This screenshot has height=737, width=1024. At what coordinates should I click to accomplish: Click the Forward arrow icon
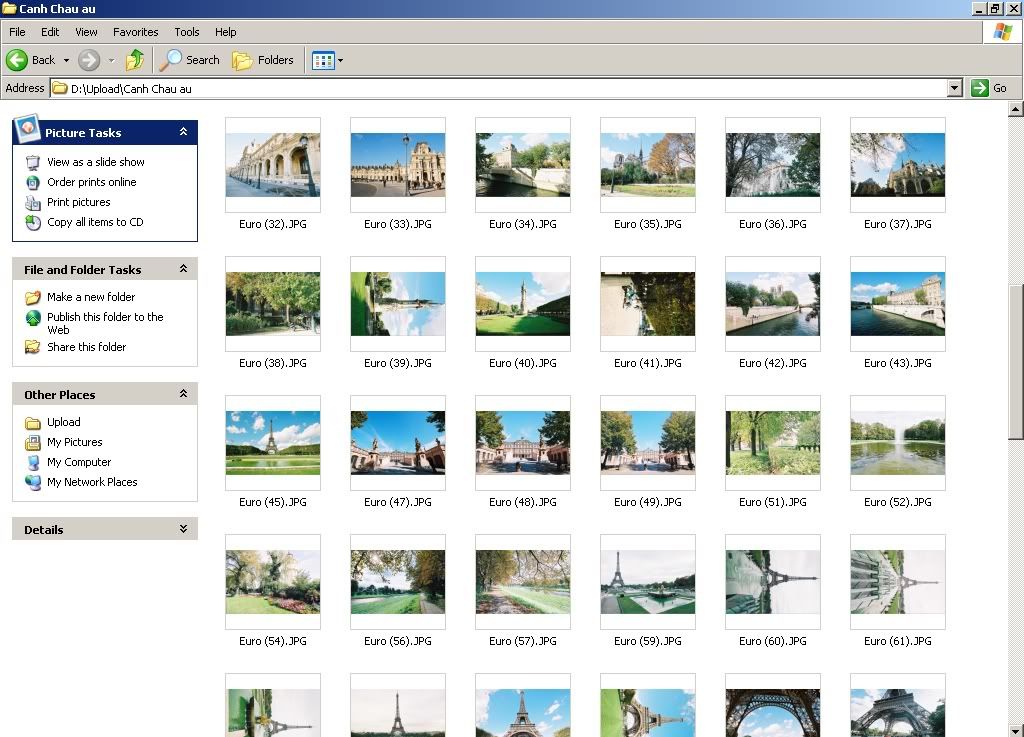(x=89, y=60)
